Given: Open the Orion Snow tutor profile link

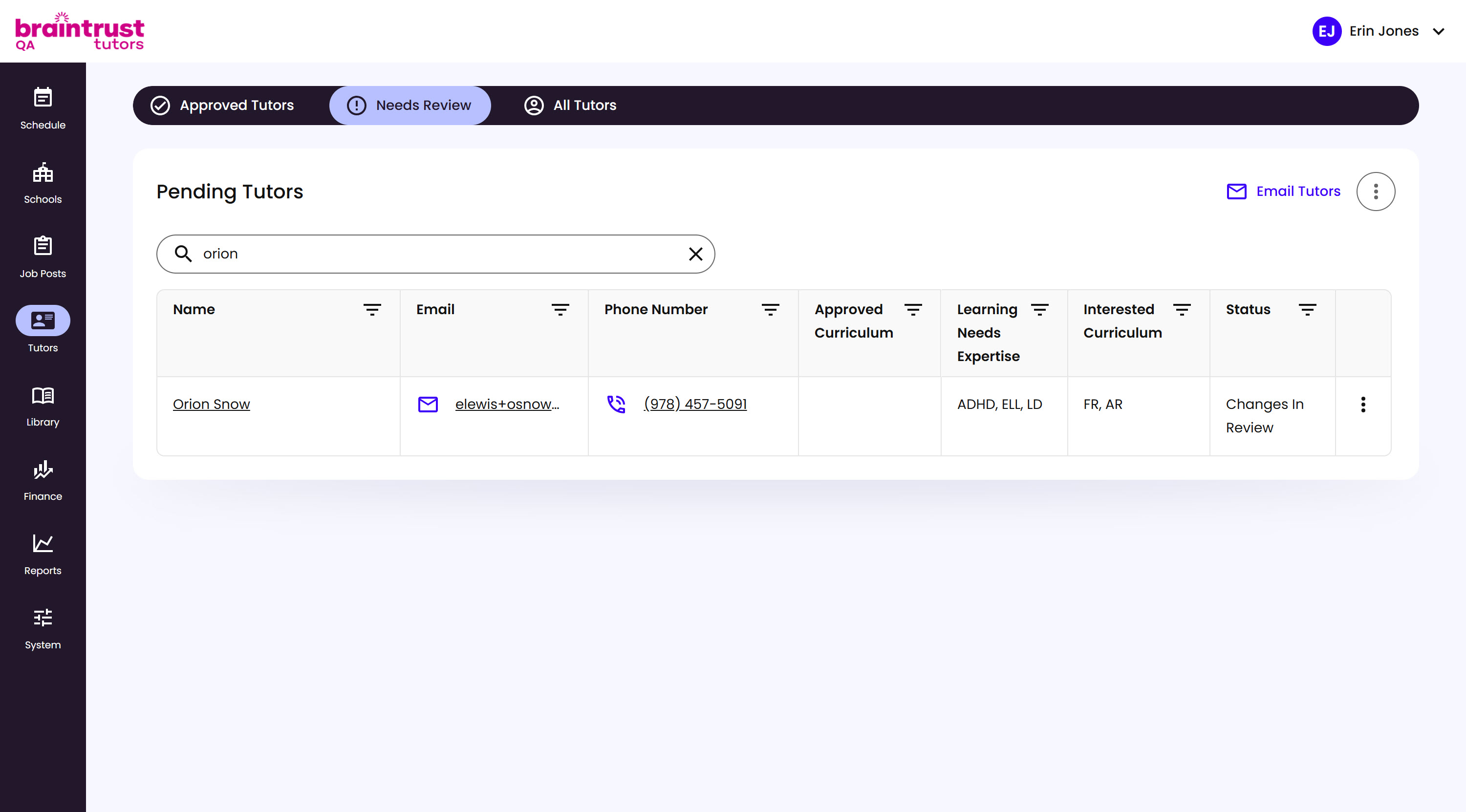Looking at the screenshot, I should click(x=211, y=404).
